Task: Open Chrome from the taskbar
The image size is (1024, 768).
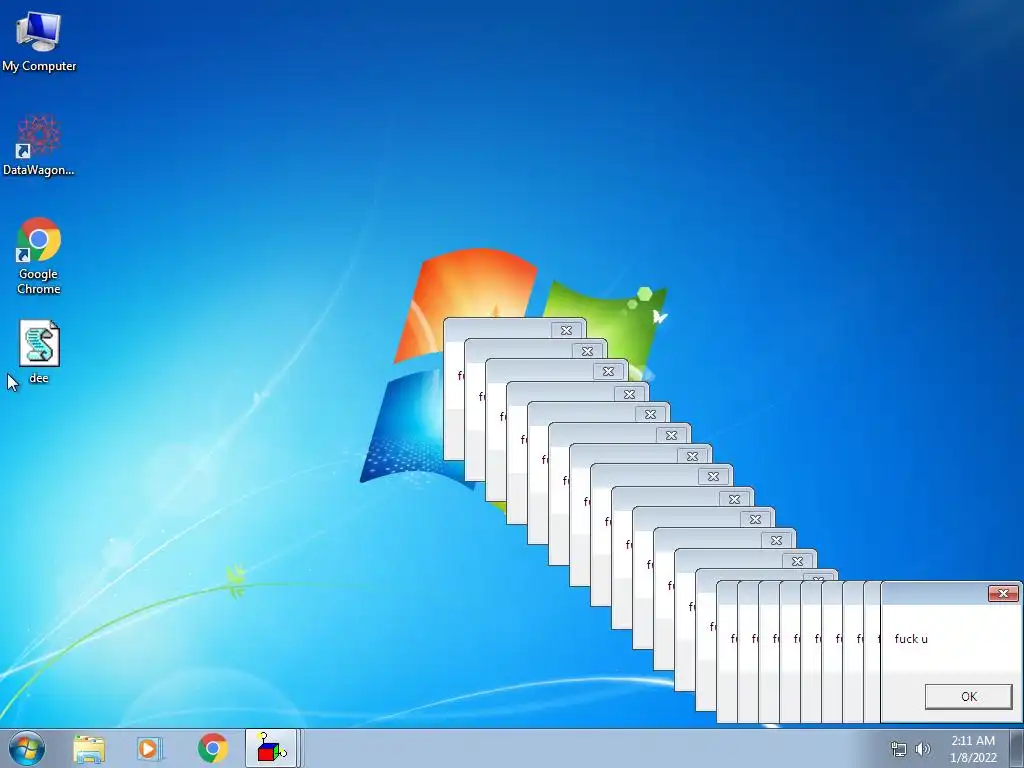Action: coord(212,748)
